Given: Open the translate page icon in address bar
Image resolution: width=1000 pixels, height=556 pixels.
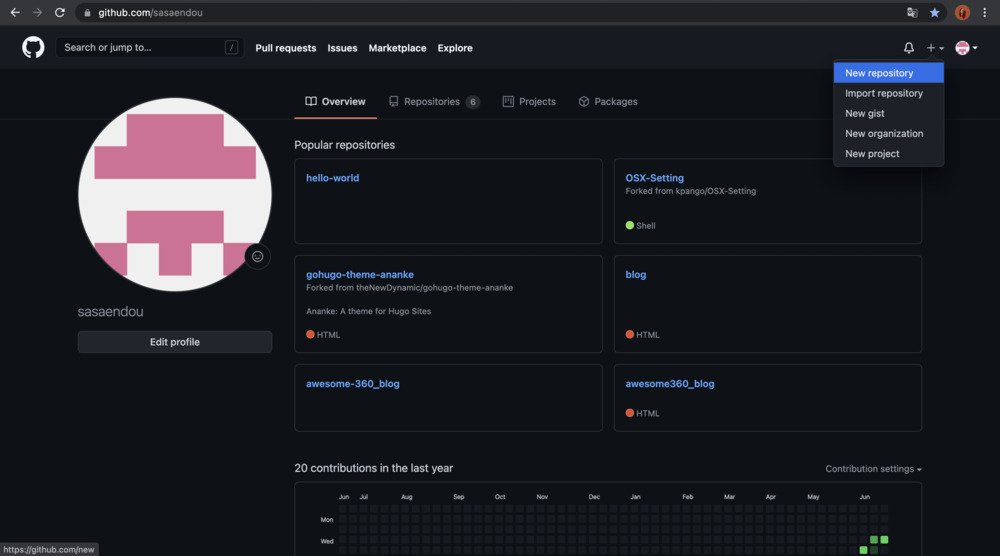Looking at the screenshot, I should (x=912, y=12).
